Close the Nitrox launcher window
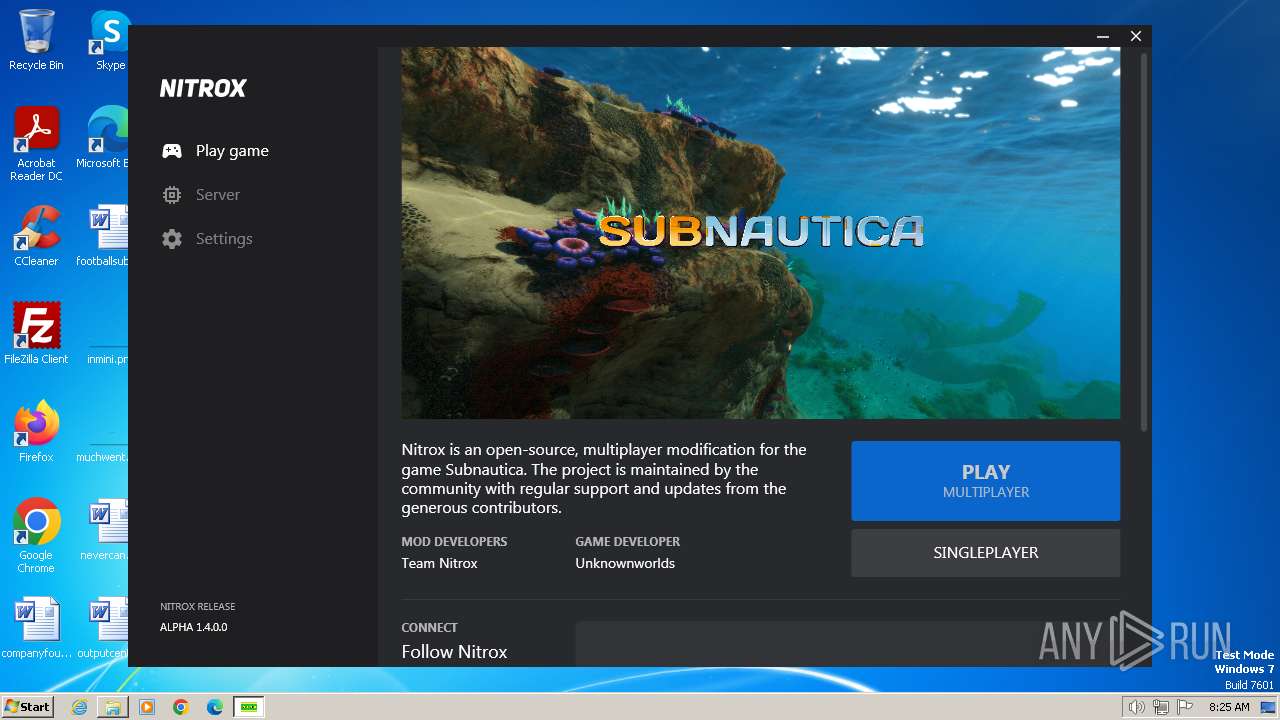 click(1136, 36)
